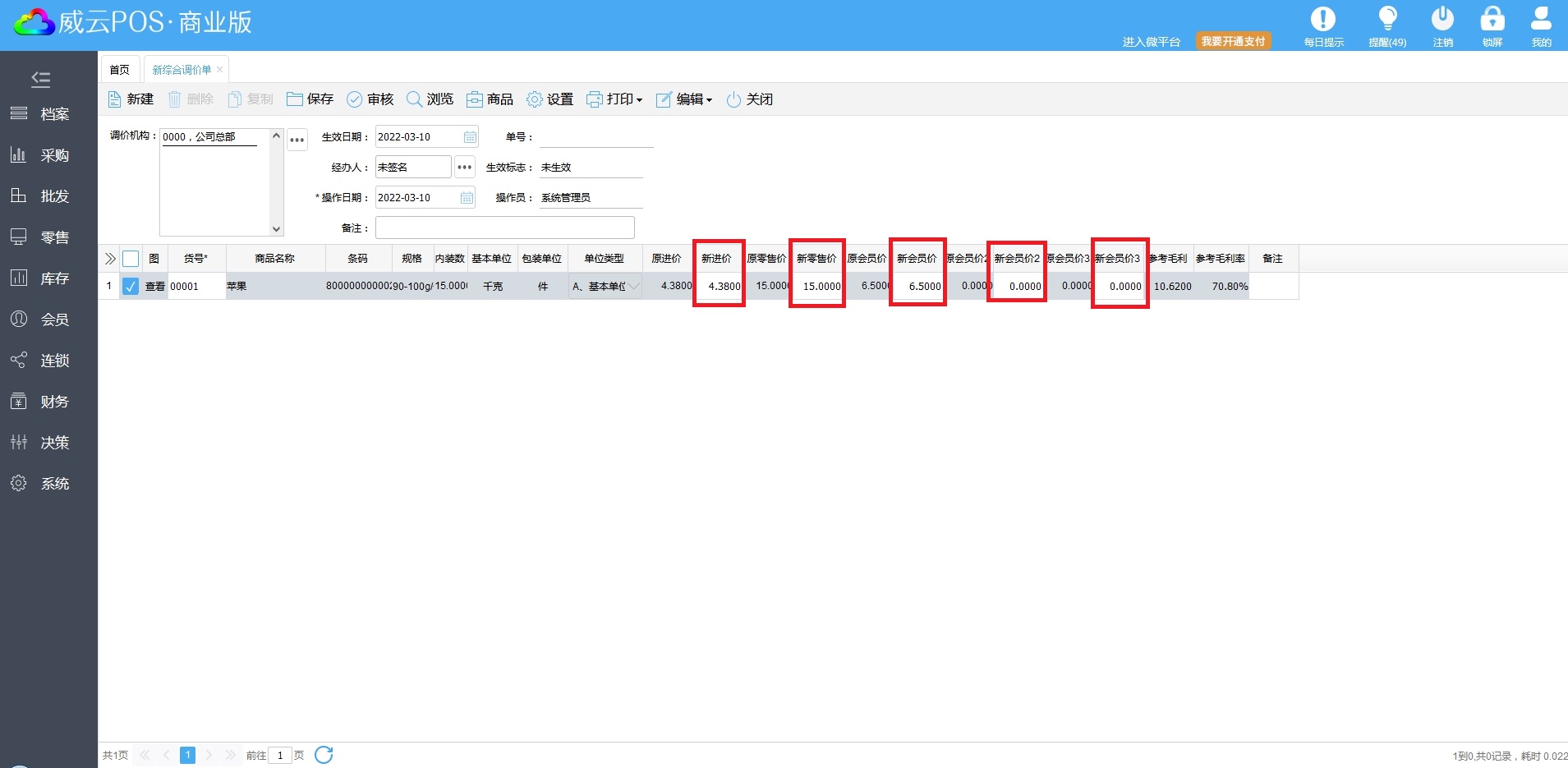Expand the 编辑 (Edit) dropdown

tap(684, 99)
